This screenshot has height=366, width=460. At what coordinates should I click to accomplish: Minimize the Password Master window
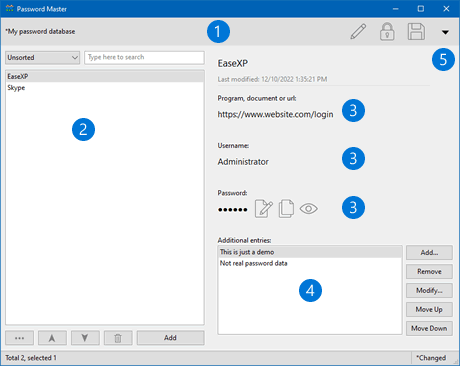coord(396,9)
